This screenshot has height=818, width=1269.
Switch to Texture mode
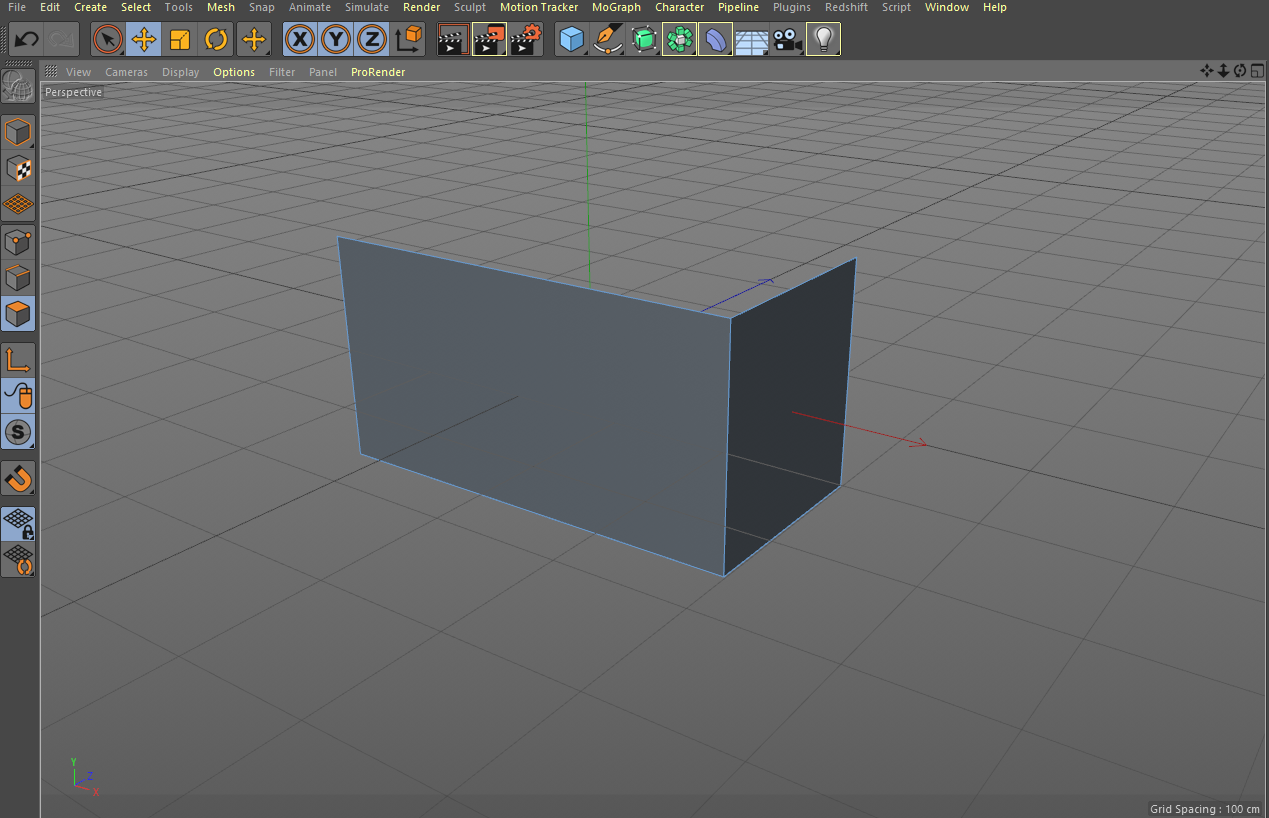tap(19, 168)
